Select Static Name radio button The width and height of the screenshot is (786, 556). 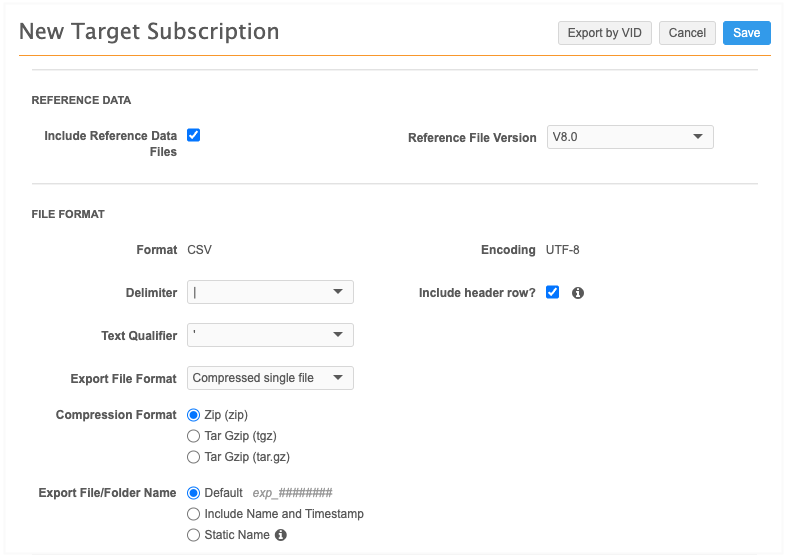click(194, 535)
